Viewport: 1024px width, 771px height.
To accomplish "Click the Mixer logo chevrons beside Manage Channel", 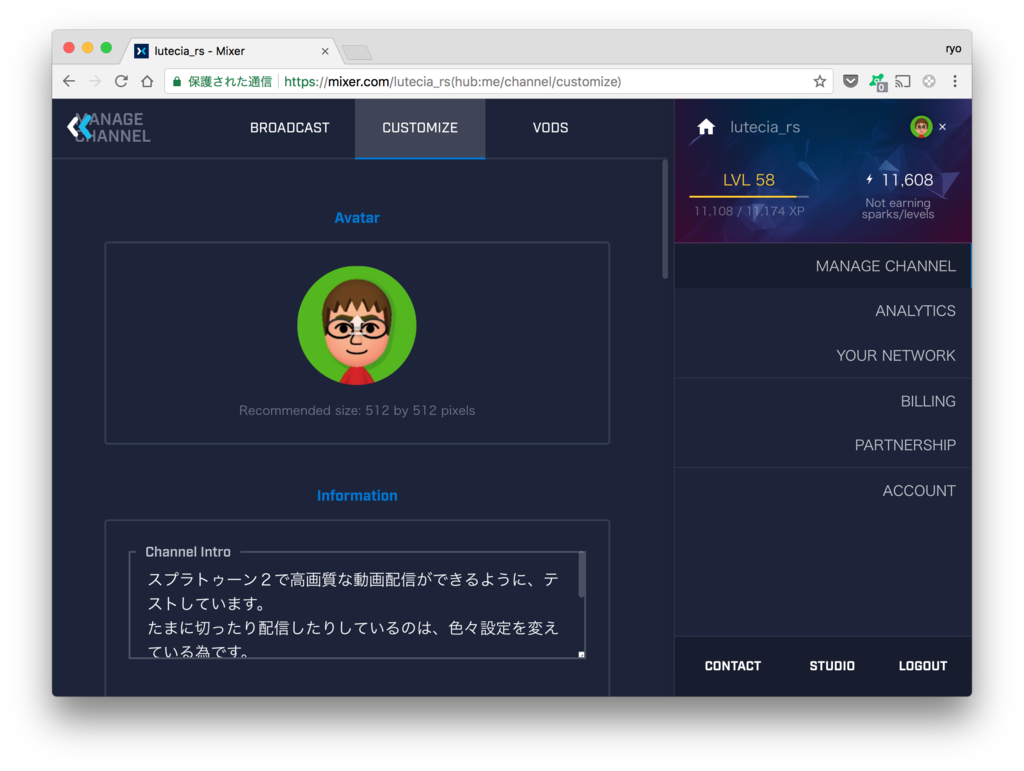I will coord(80,127).
